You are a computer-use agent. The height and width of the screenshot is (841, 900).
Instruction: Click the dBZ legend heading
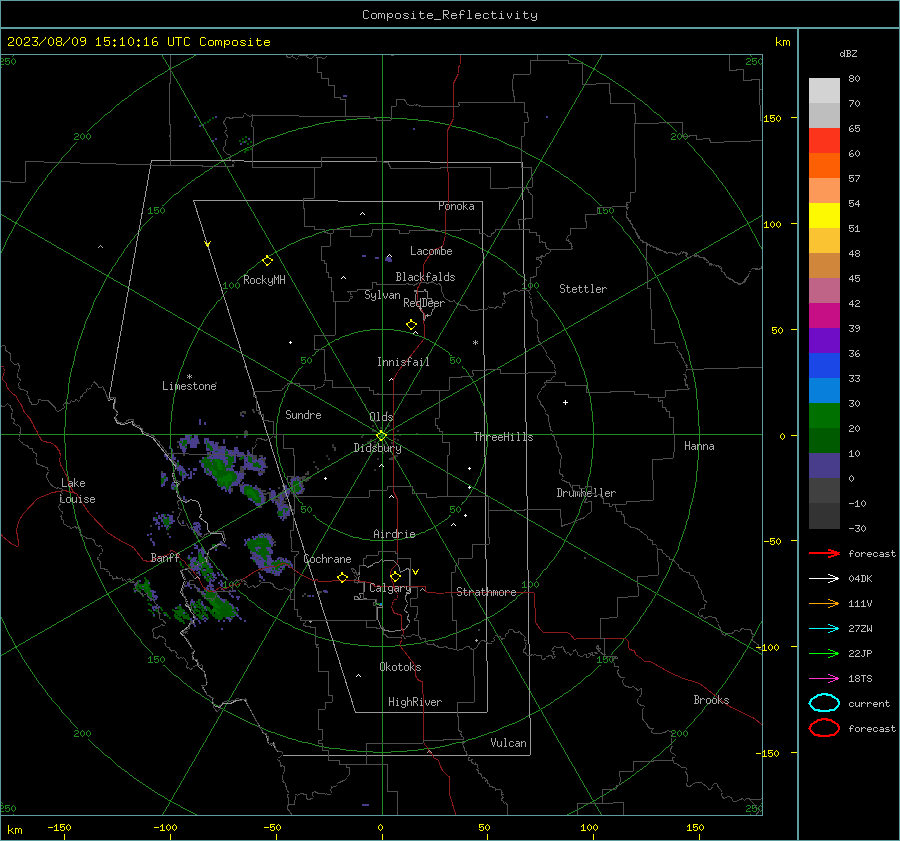848,54
